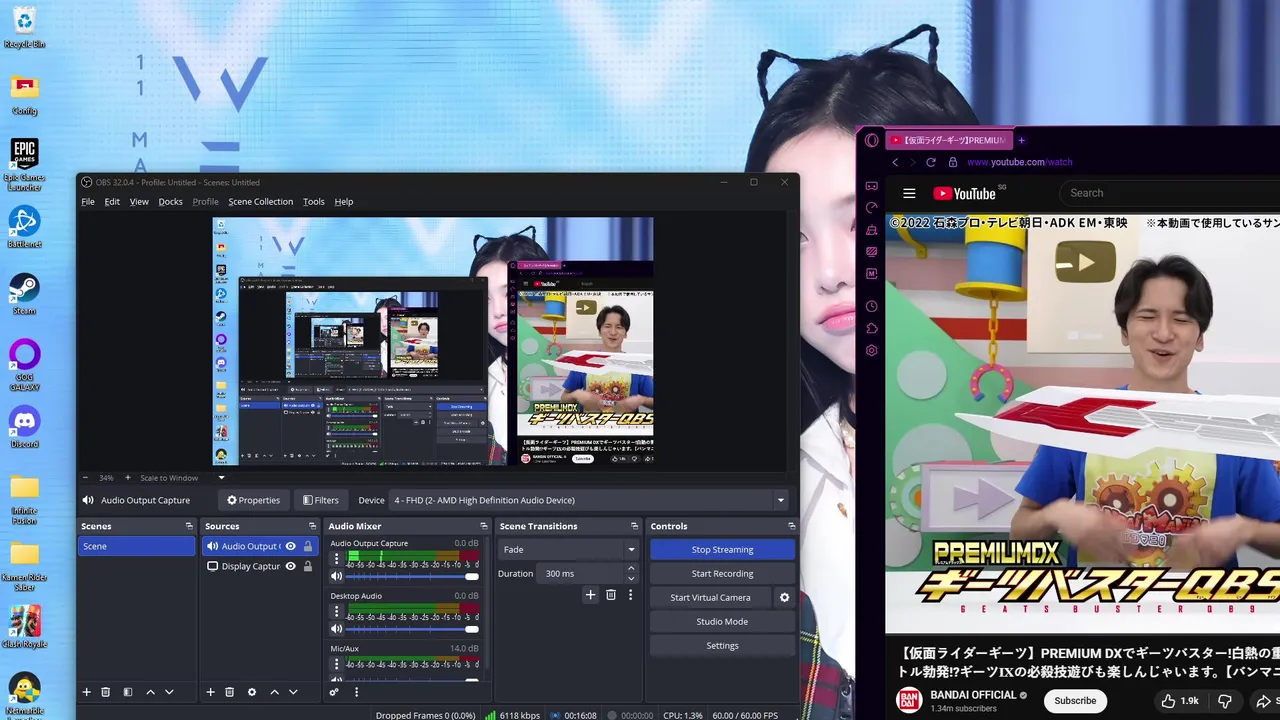Pop out the Scenes dock
The height and width of the screenshot is (720, 1280).
[189, 526]
